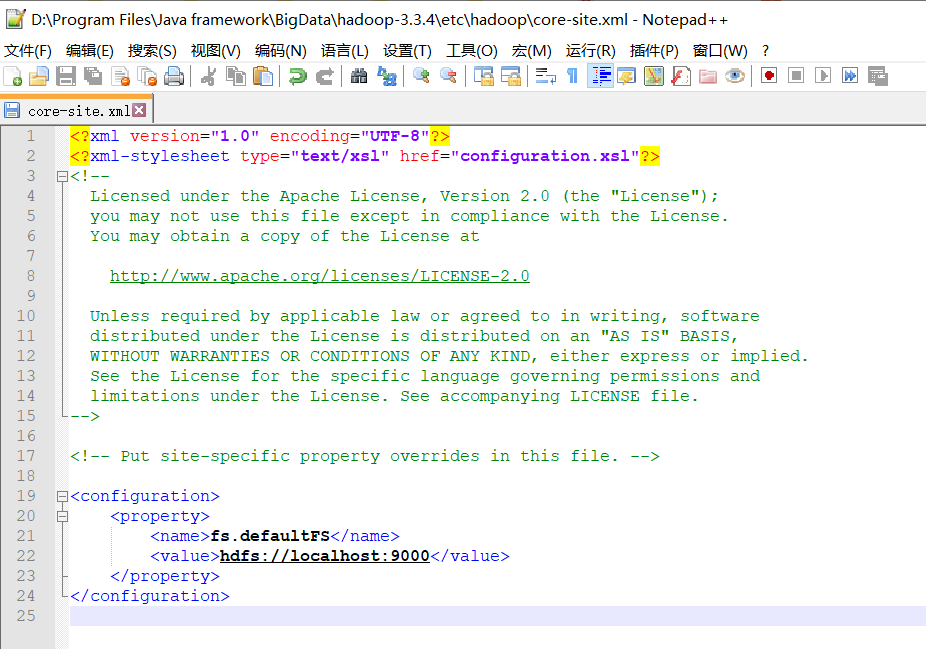926x649 pixels.
Task: Click the Close All toolbar icon
Action: 147,76
